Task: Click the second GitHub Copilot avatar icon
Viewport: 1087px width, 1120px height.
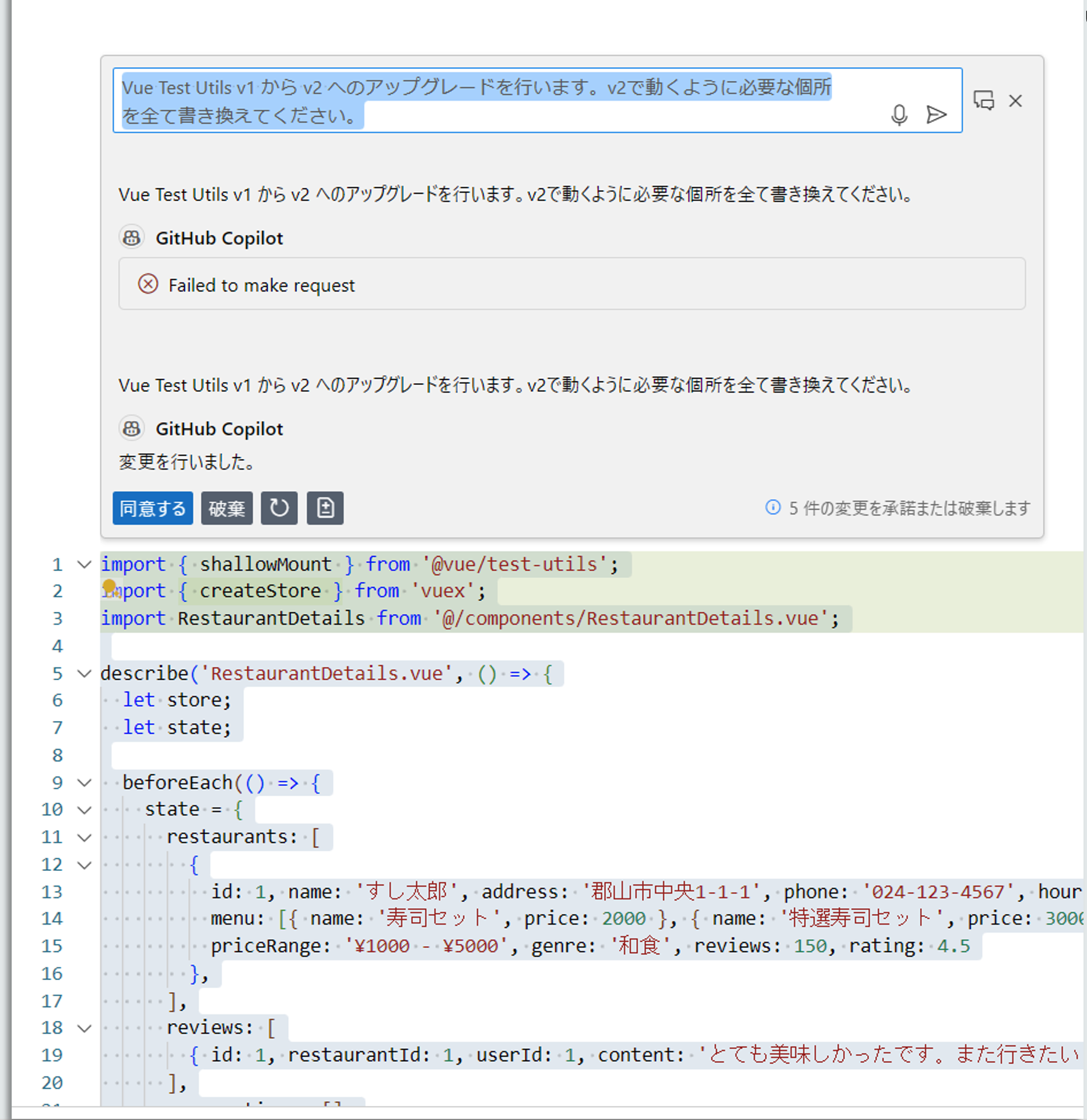Action: 132,429
